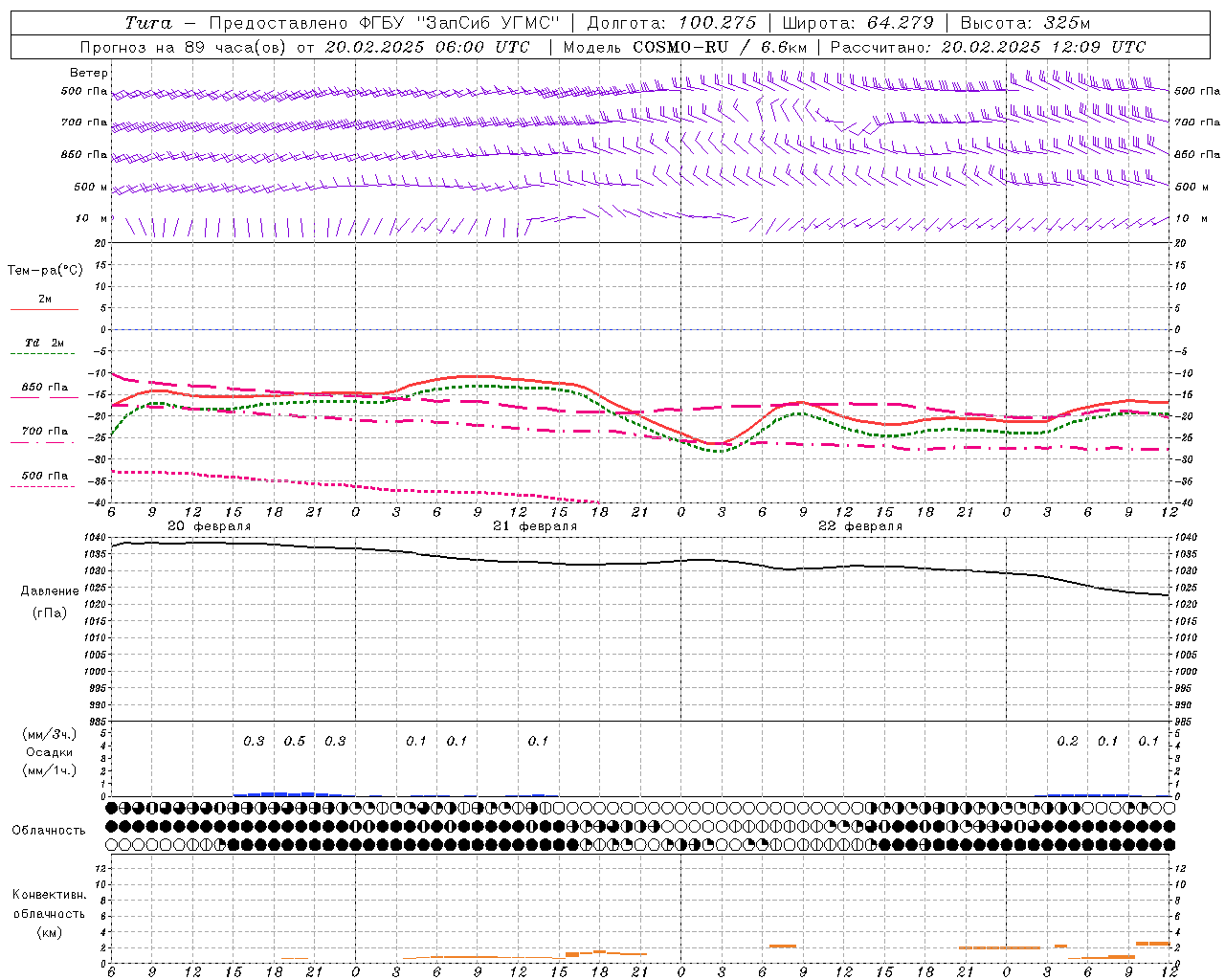Click the Осадки label
Screen dimensions: 1225x980
(50, 752)
